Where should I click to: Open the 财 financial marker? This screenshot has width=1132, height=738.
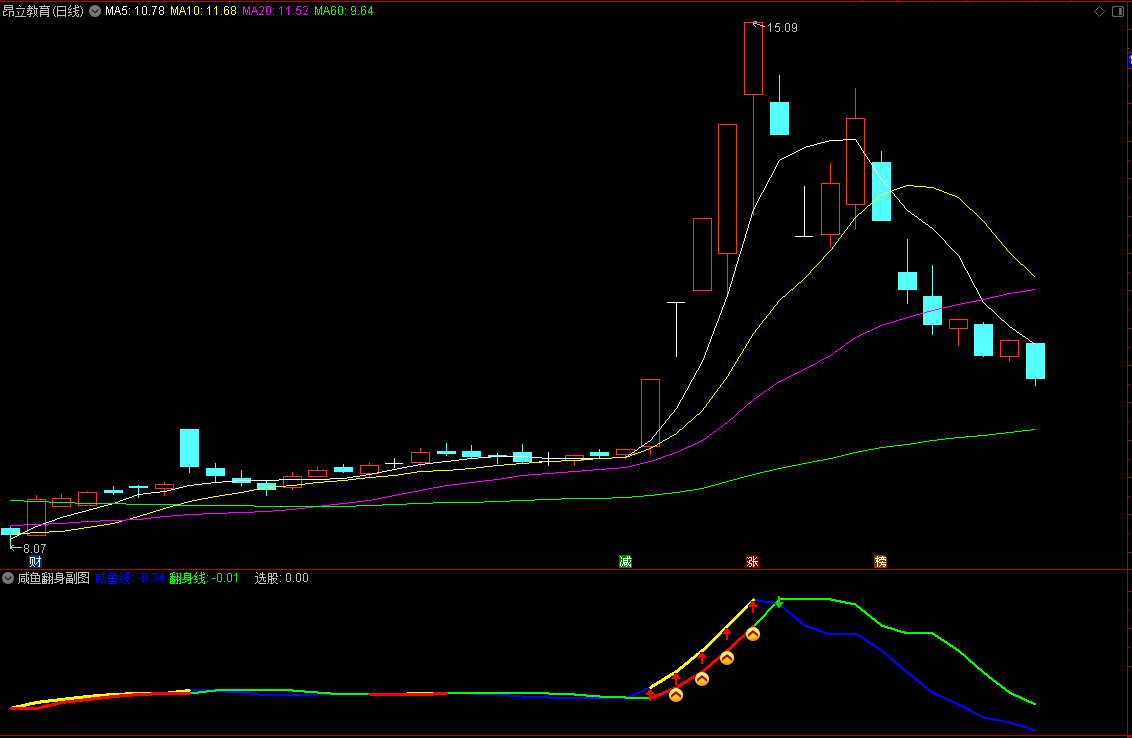coord(35,561)
